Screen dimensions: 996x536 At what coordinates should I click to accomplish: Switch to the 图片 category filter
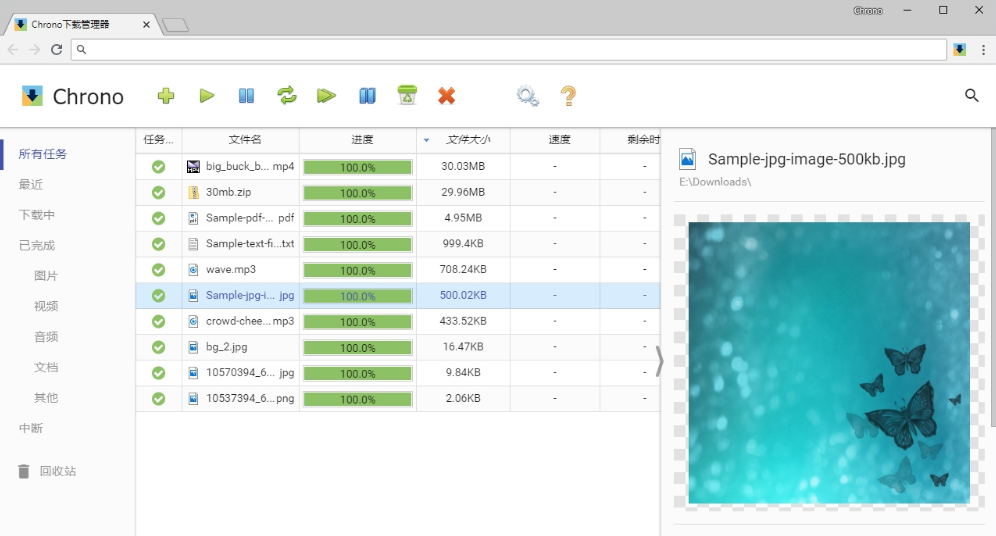pyautogui.click(x=46, y=276)
